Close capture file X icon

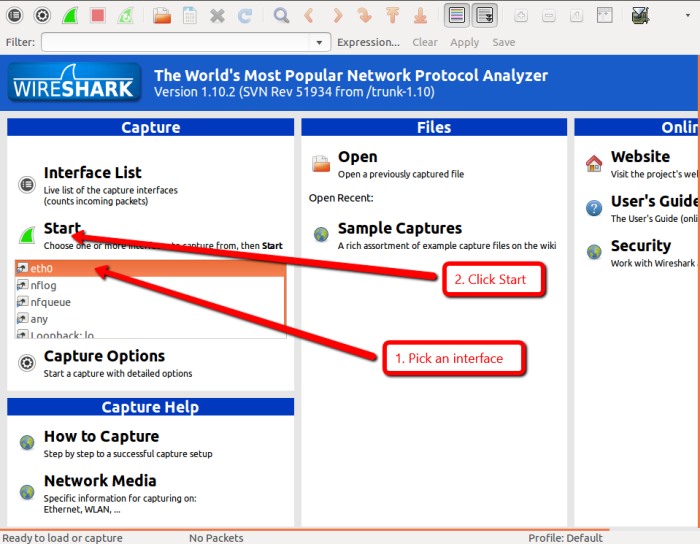[x=217, y=16]
